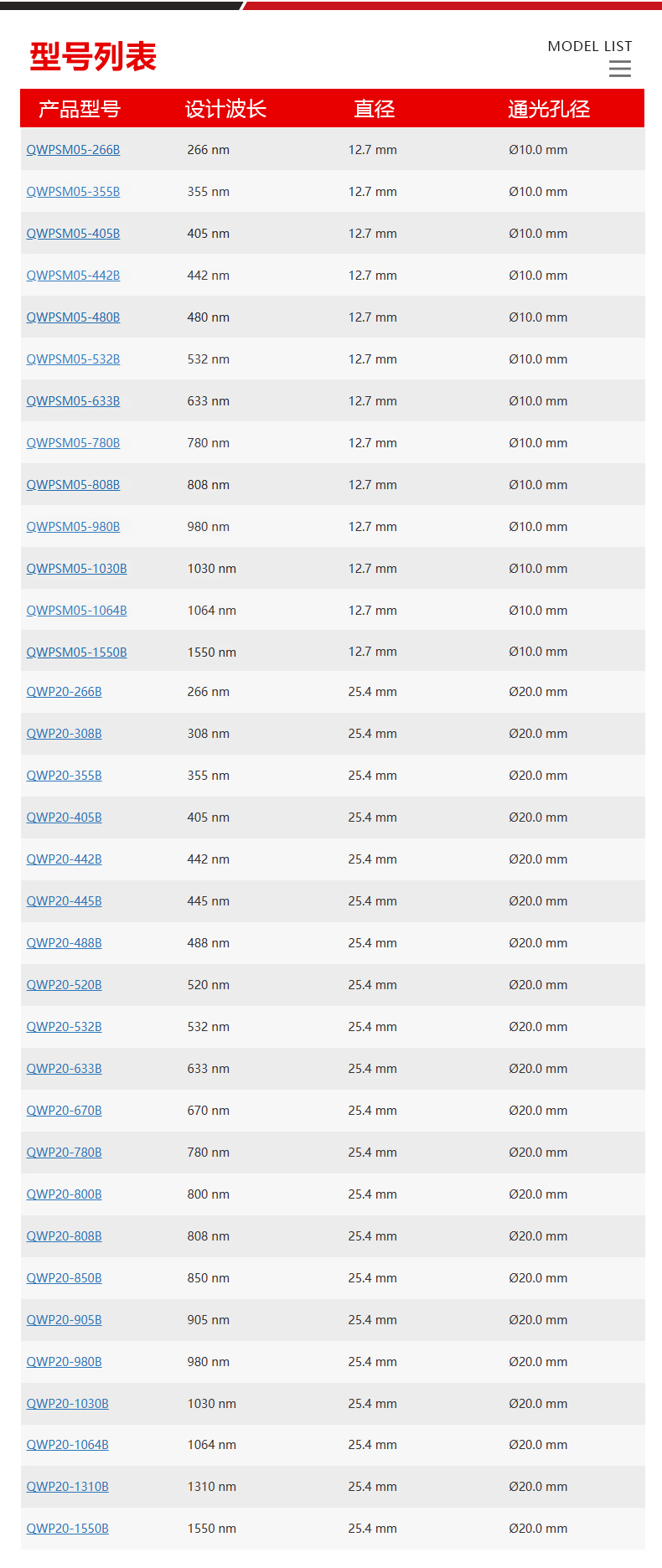Open the QWP20-1064B model link
Screen dimensions: 662x1568
tap(67, 1445)
